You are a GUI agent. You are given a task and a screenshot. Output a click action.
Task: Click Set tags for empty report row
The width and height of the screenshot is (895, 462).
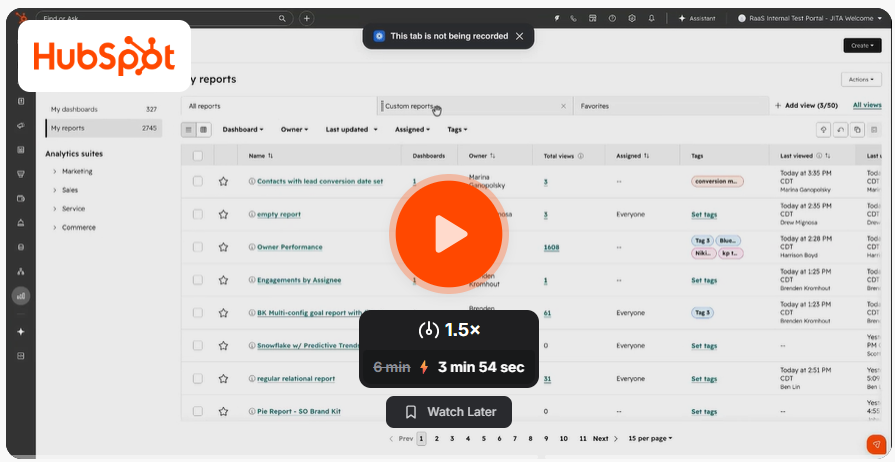704,215
